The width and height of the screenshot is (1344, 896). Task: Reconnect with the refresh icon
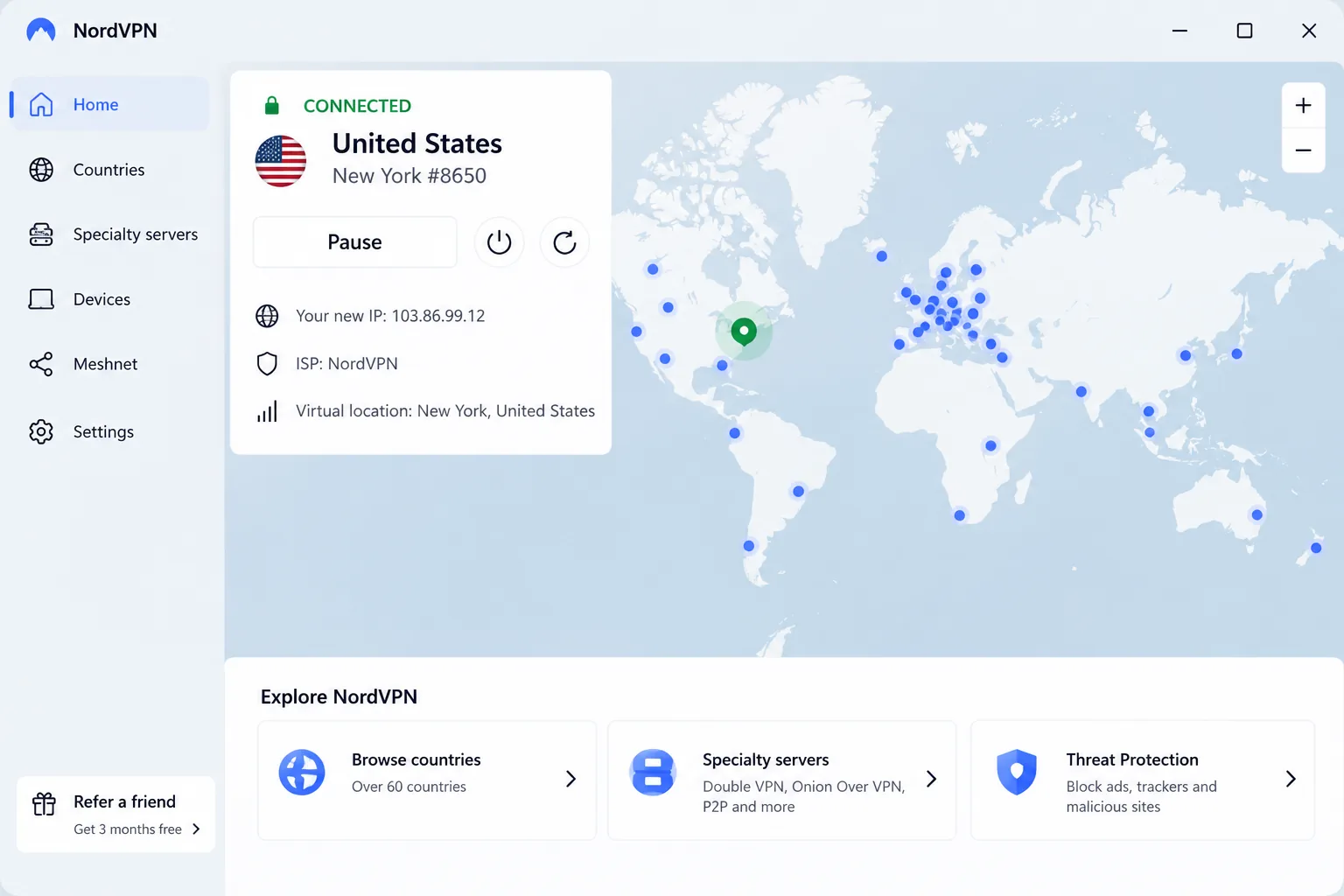[x=564, y=242]
